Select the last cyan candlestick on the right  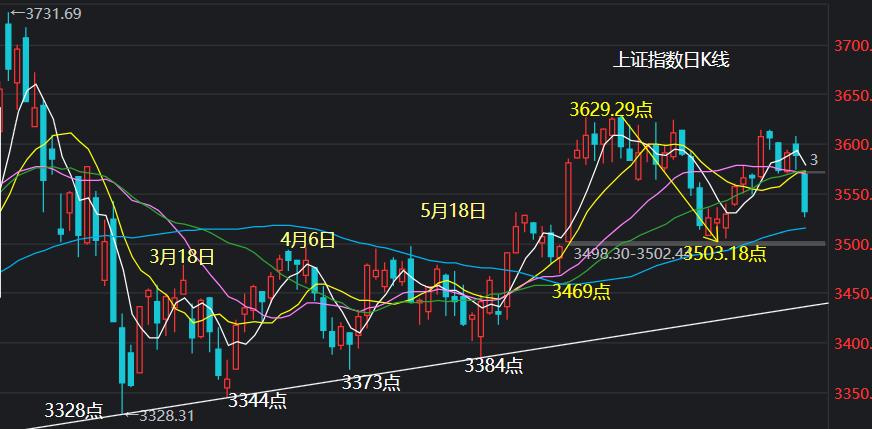point(805,194)
